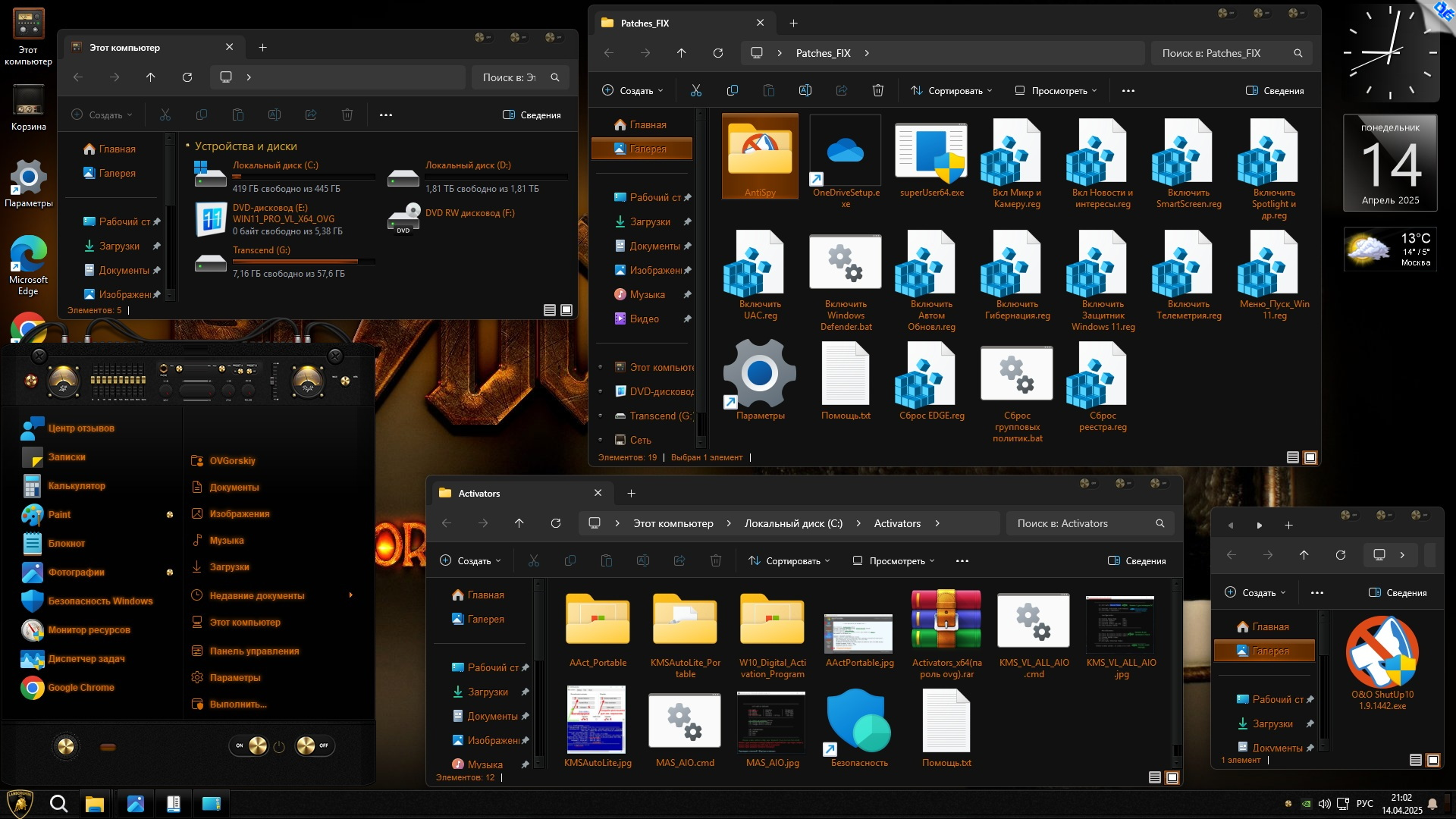Click the Cut scissors icon in the Patches_FIX toolbar

click(x=695, y=91)
